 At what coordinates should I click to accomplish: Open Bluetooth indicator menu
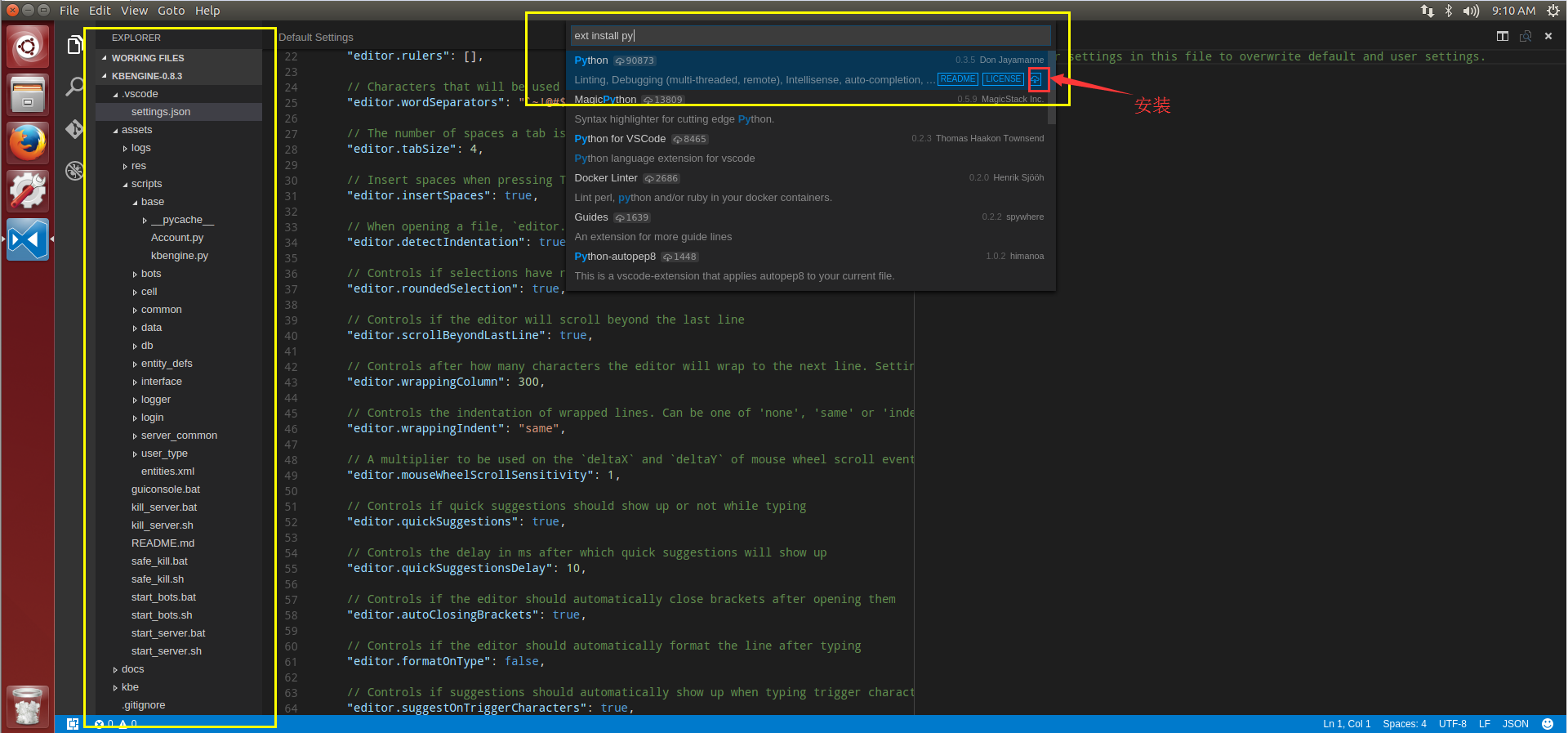click(1449, 11)
